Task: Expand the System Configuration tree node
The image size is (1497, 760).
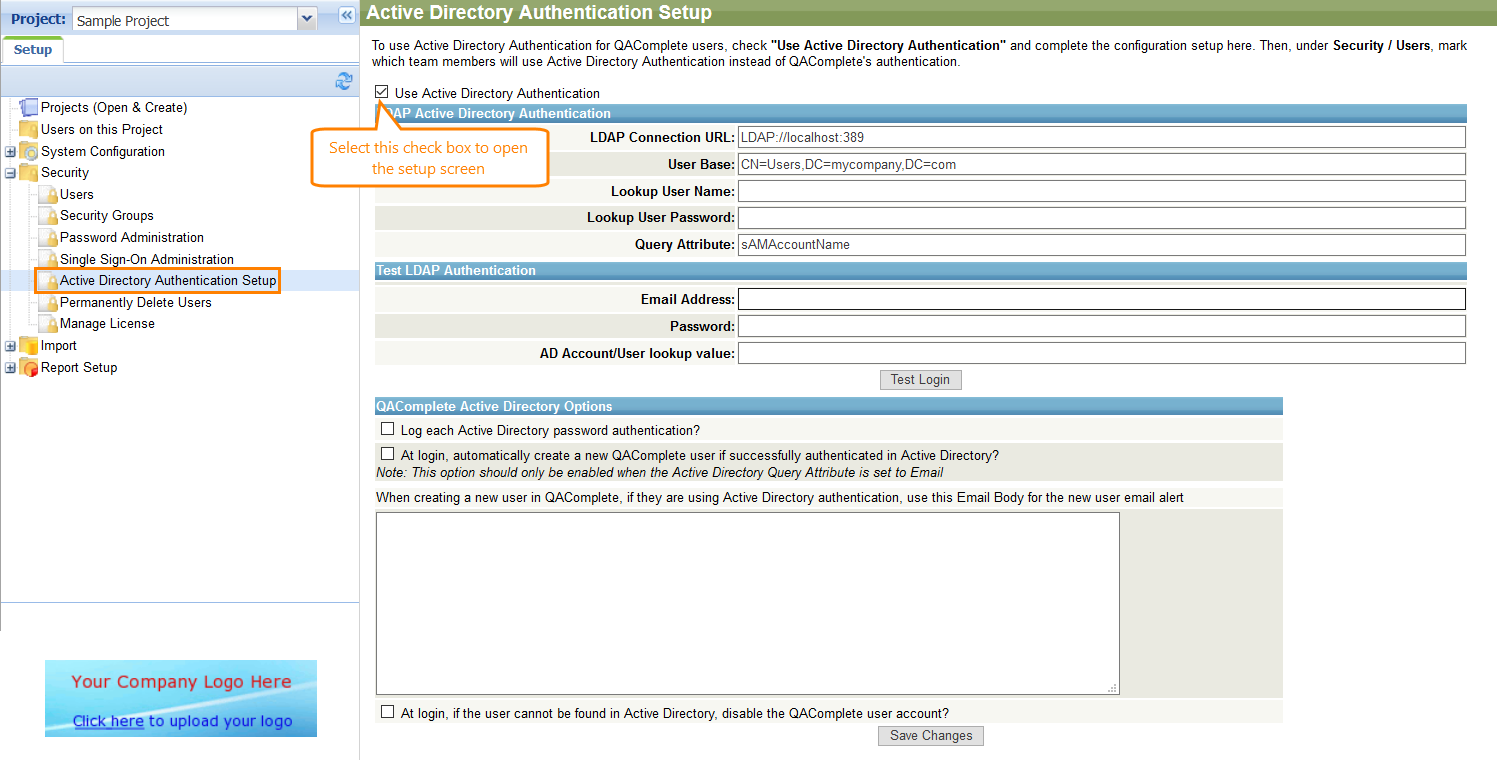Action: pyautogui.click(x=10, y=152)
